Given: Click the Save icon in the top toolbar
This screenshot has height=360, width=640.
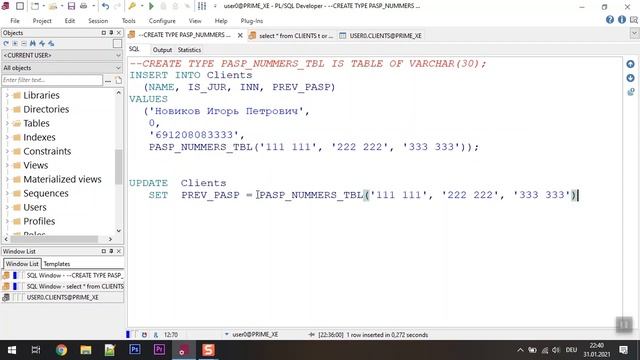Looking at the screenshot, I should click(x=71, y=6).
